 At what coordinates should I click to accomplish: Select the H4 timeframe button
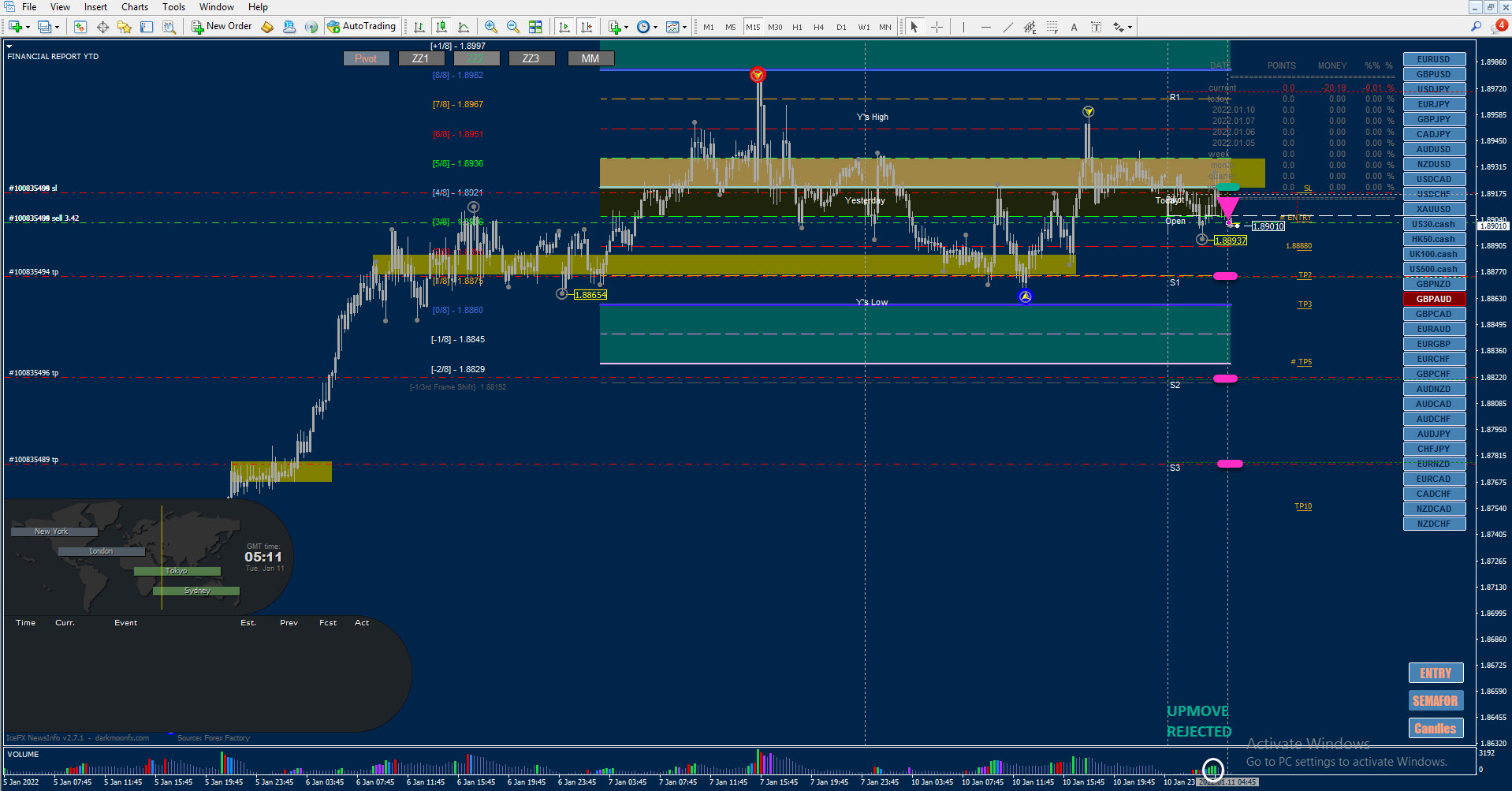[x=819, y=27]
